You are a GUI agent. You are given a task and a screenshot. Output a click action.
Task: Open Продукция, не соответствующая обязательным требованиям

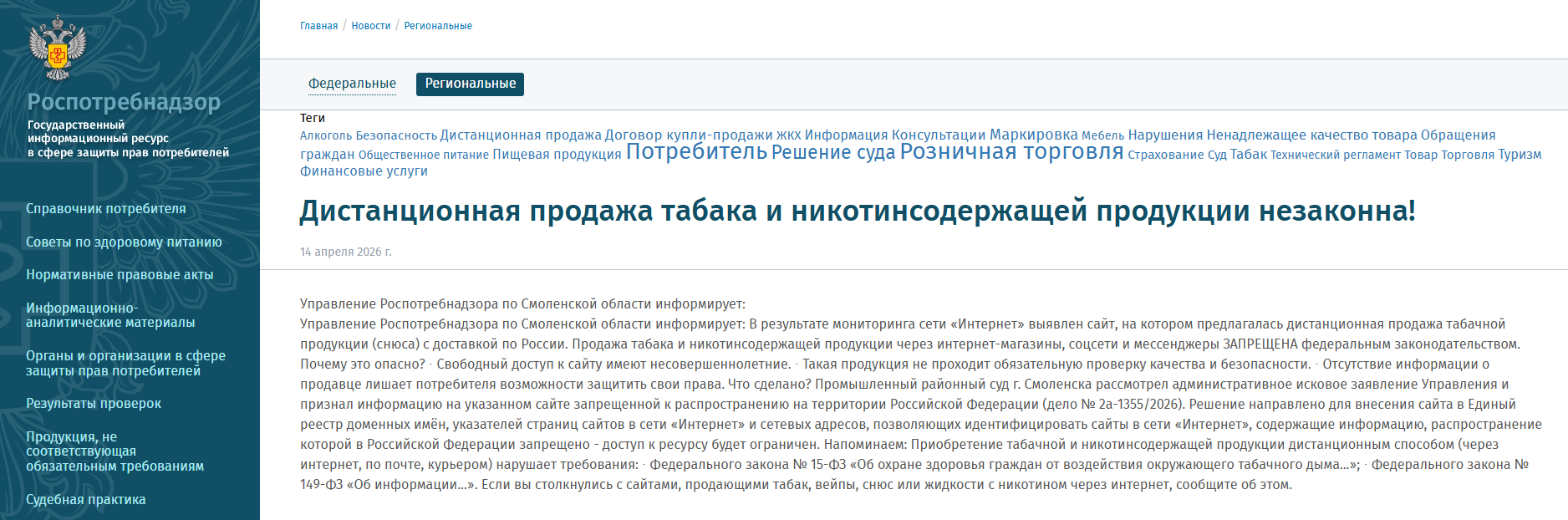pyautogui.click(x=115, y=451)
